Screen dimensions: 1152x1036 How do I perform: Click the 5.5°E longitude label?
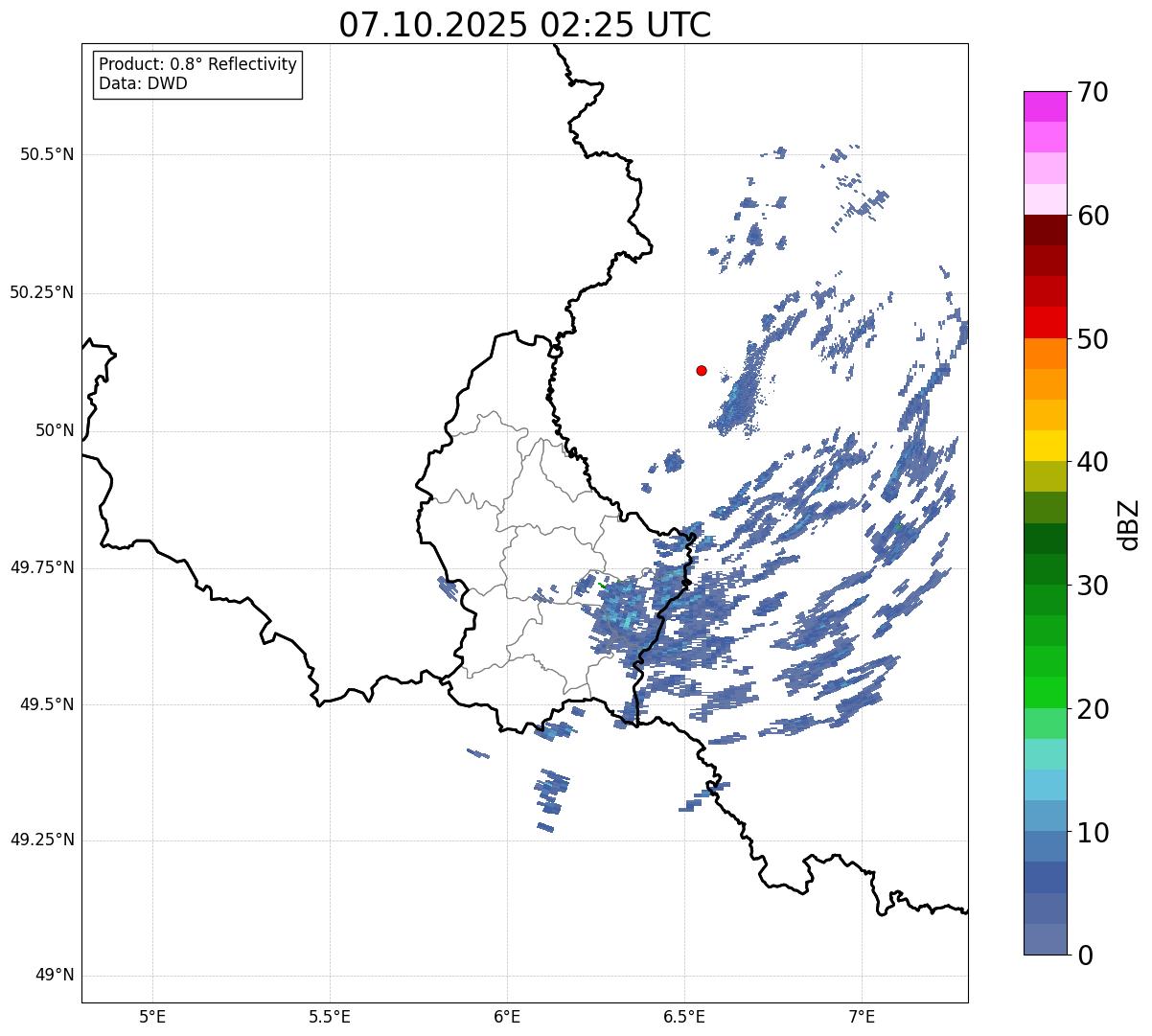(x=330, y=1016)
